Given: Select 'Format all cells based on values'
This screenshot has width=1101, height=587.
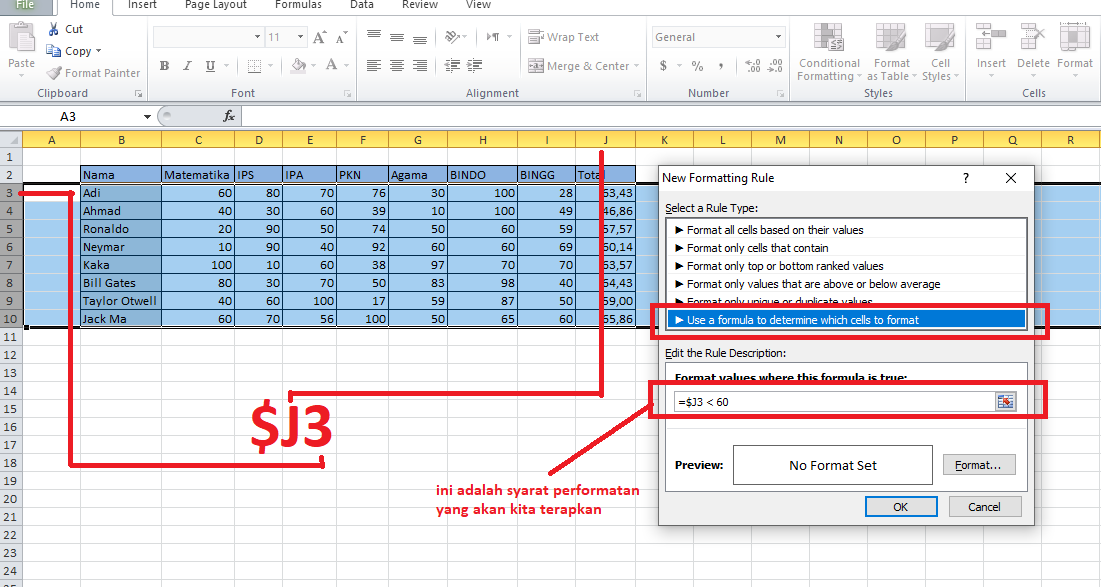Looking at the screenshot, I should [846, 230].
